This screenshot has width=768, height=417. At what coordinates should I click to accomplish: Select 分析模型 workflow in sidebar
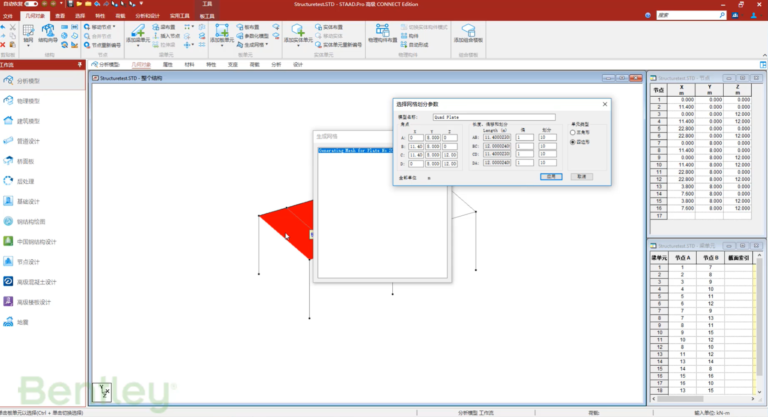pyautogui.click(x=43, y=81)
